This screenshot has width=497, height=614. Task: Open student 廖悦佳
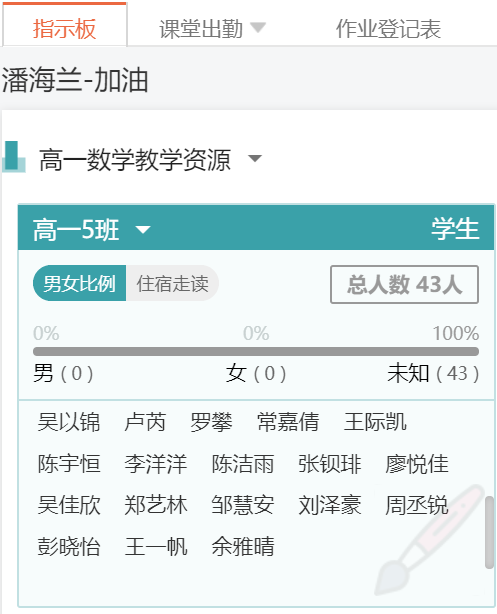[416, 464]
